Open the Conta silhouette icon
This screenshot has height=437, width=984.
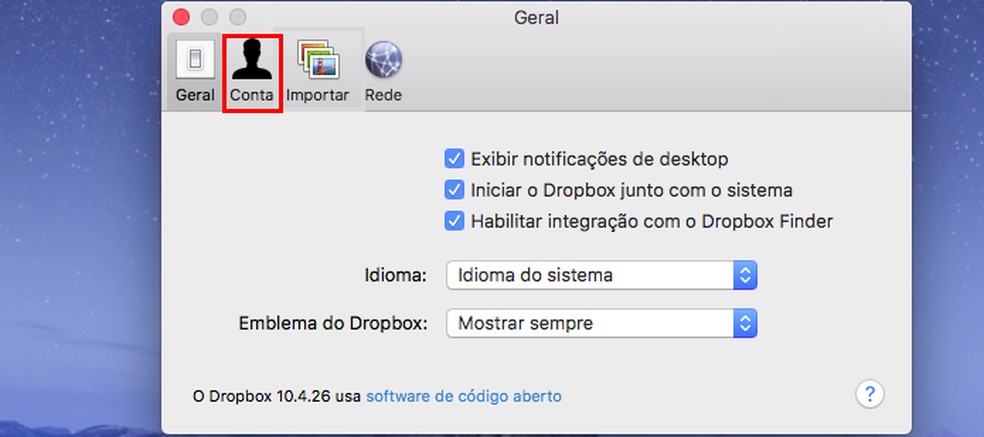click(x=252, y=60)
